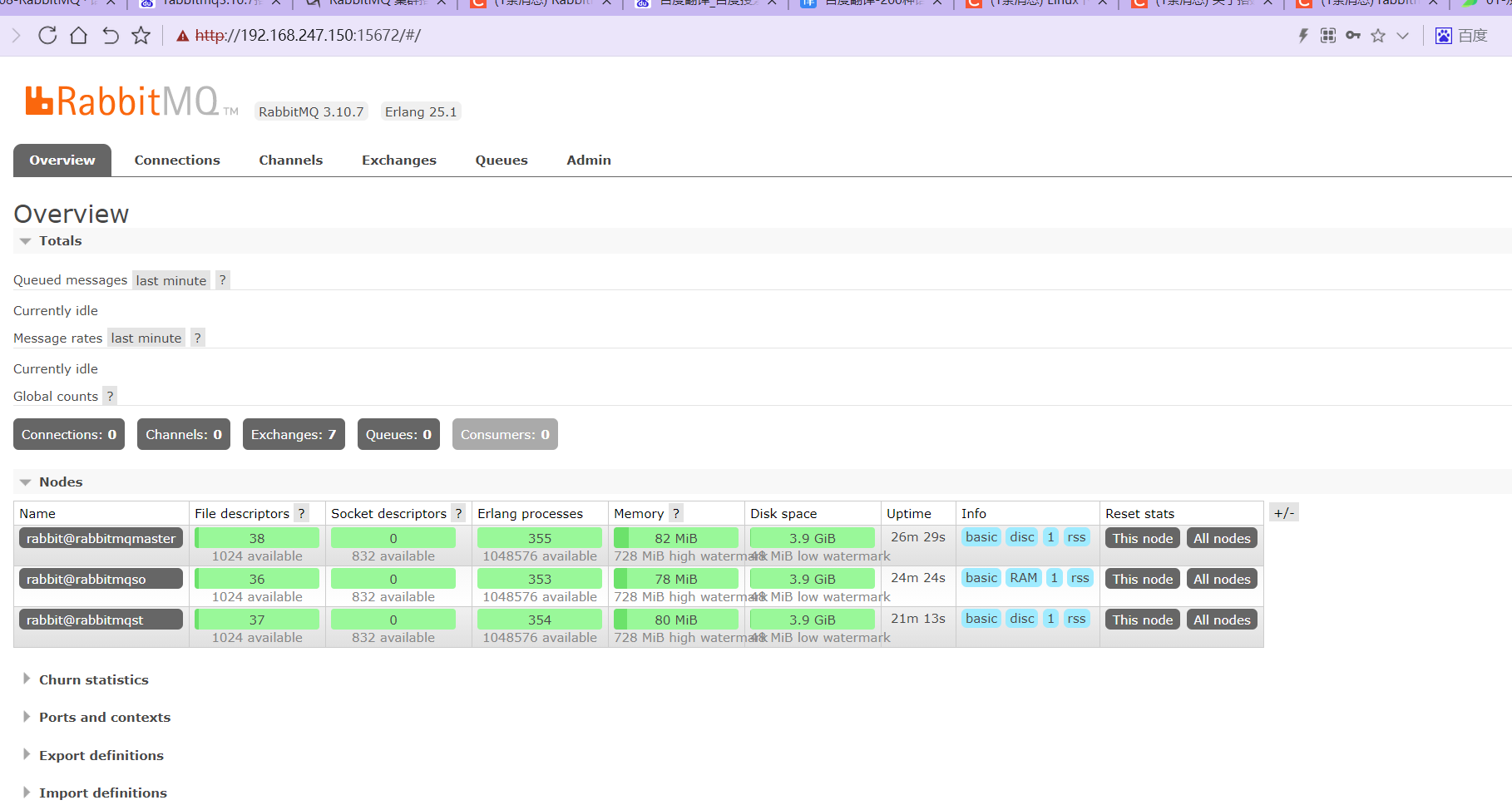Open the Queues tab
Viewport: 1512px width, 810px height.
pyautogui.click(x=502, y=161)
